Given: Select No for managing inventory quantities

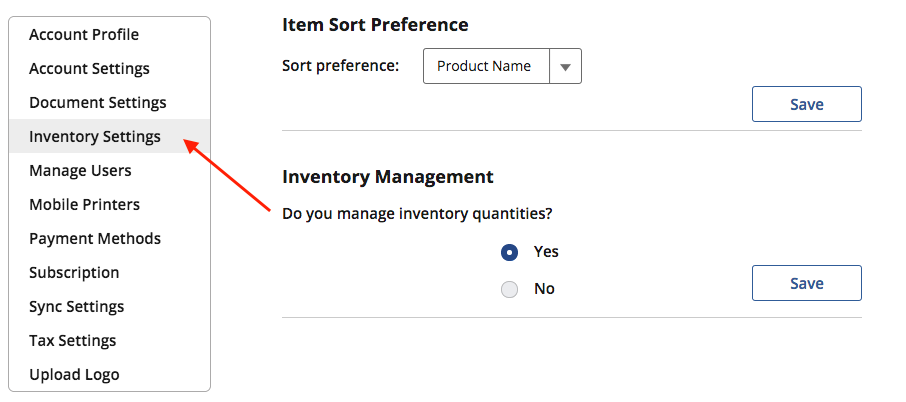Looking at the screenshot, I should click(x=510, y=290).
